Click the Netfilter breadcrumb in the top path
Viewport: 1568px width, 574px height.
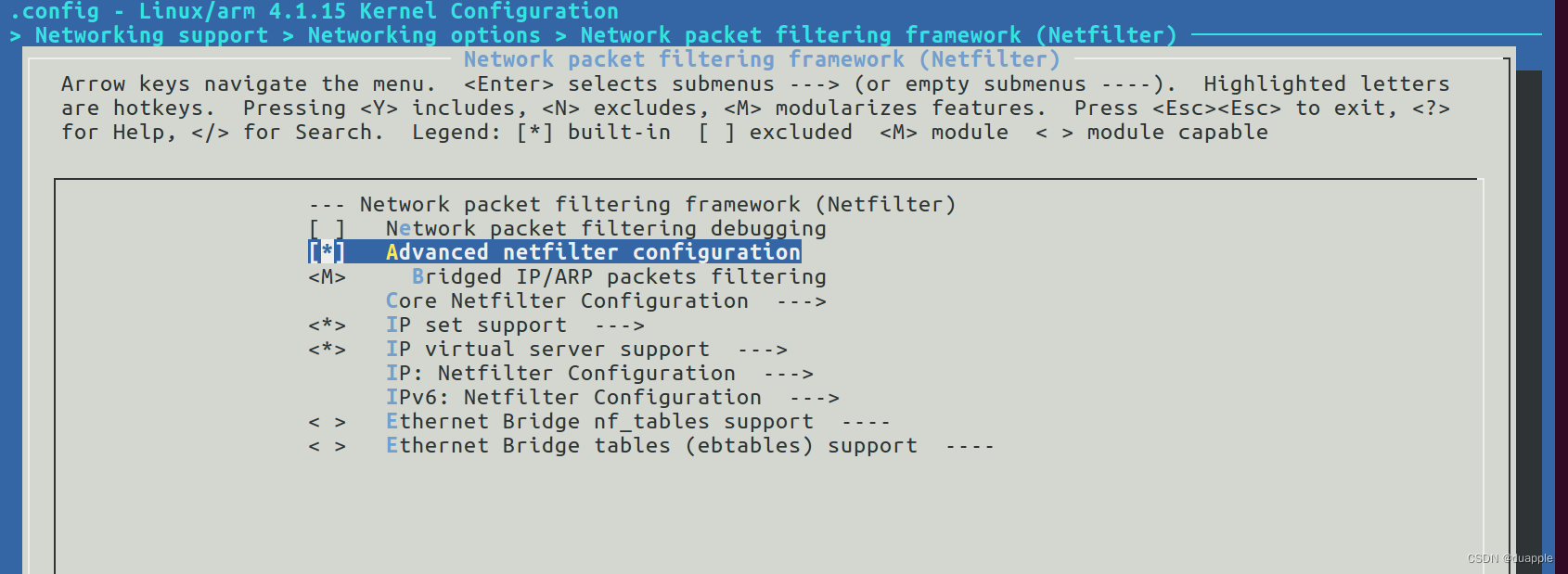[x=878, y=35]
